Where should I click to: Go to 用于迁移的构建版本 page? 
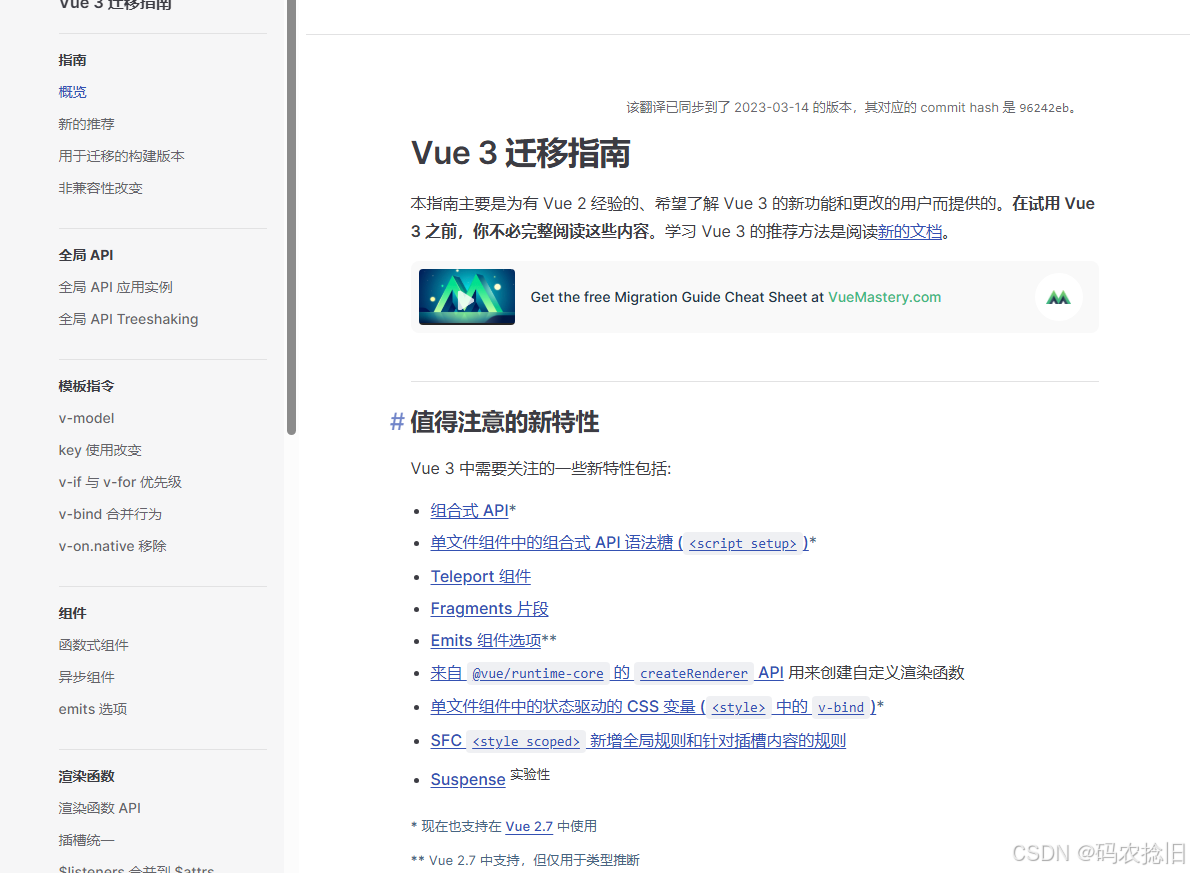121,156
